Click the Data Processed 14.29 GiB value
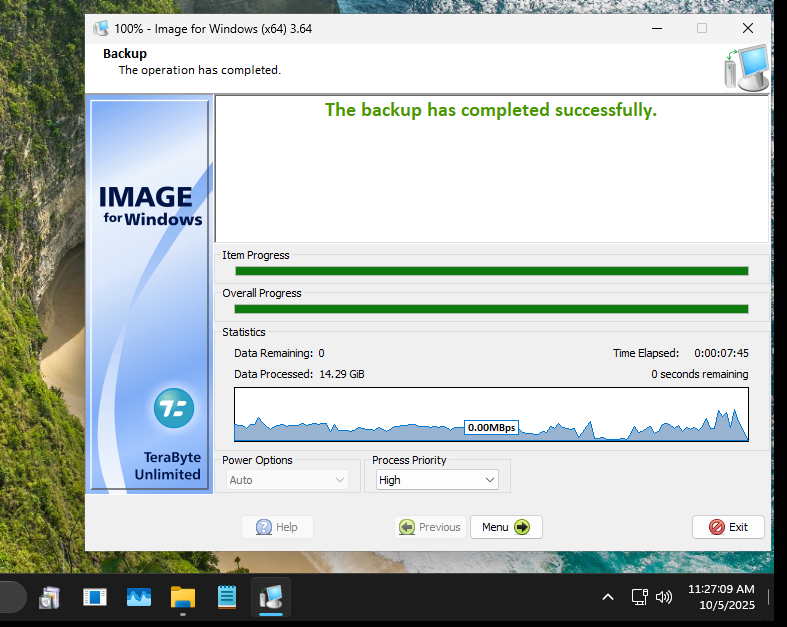787x627 pixels. (x=342, y=374)
